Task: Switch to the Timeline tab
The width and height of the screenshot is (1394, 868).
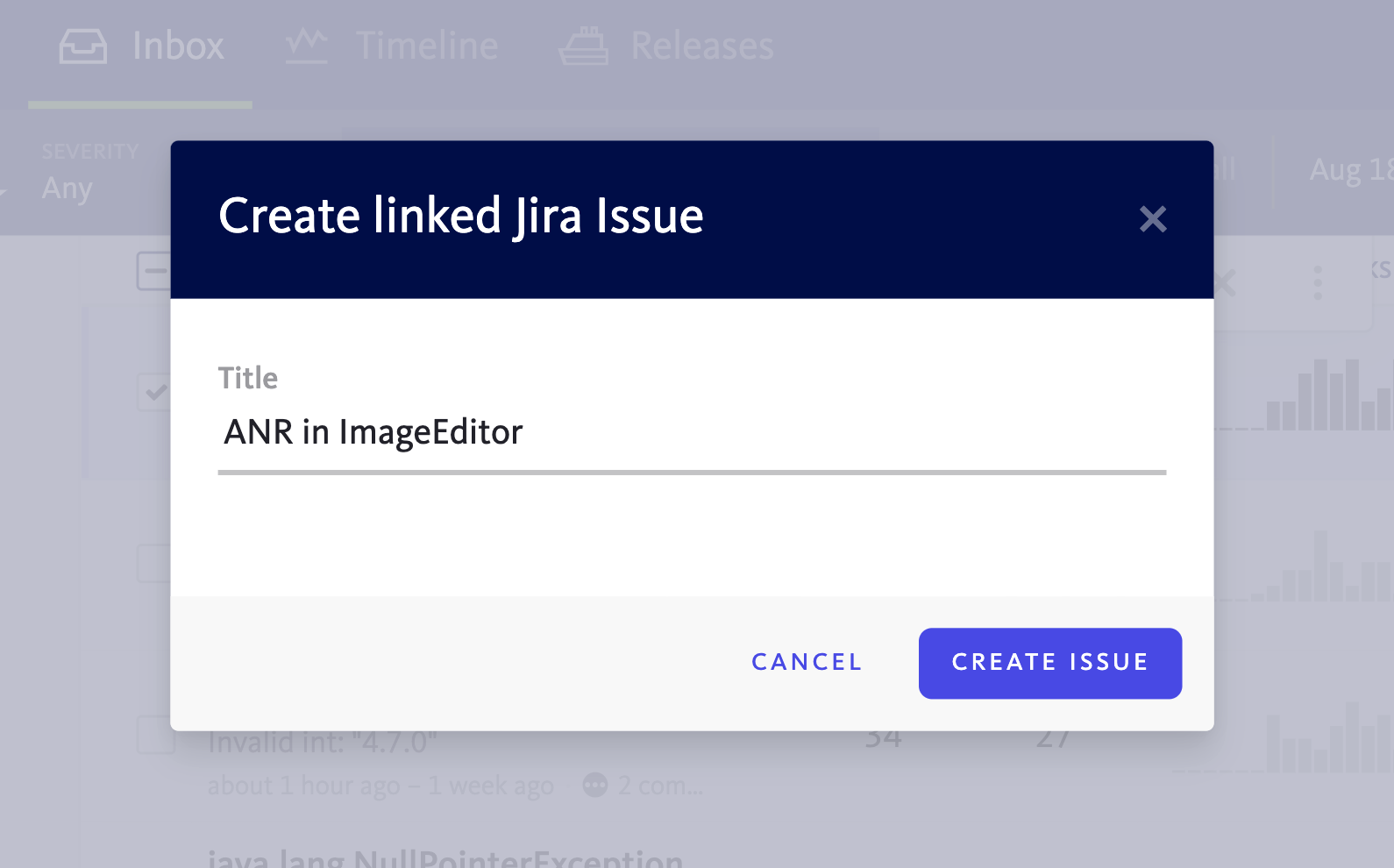Action: coord(426,46)
